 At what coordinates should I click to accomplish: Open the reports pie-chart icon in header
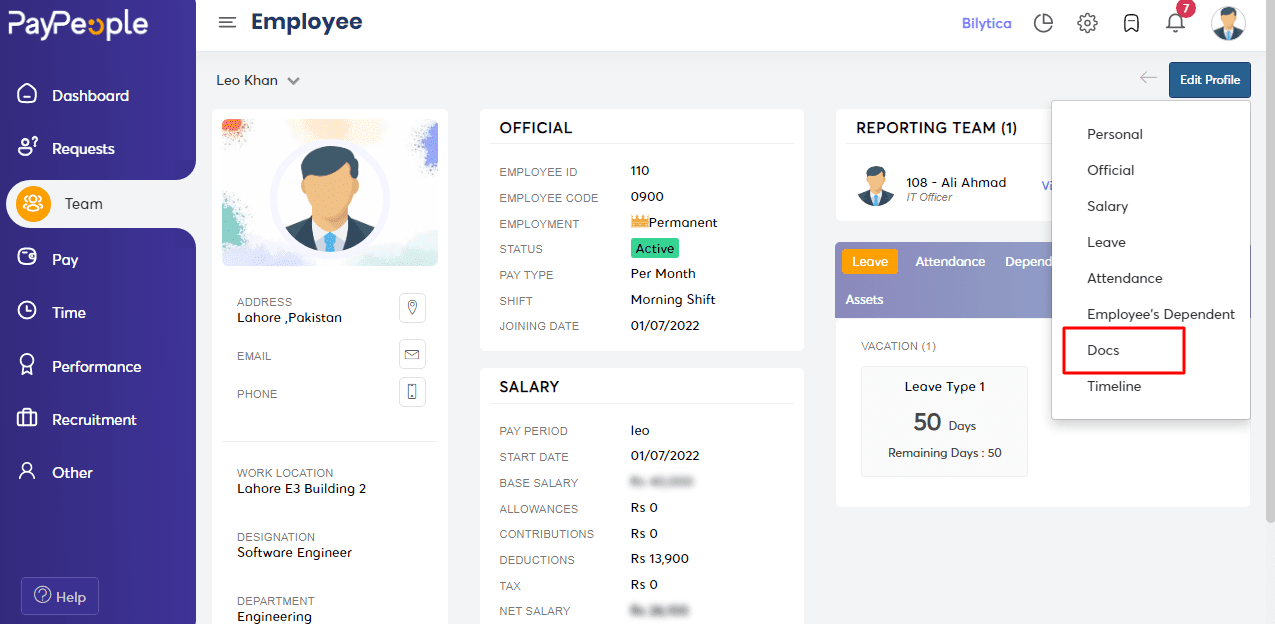(1043, 22)
